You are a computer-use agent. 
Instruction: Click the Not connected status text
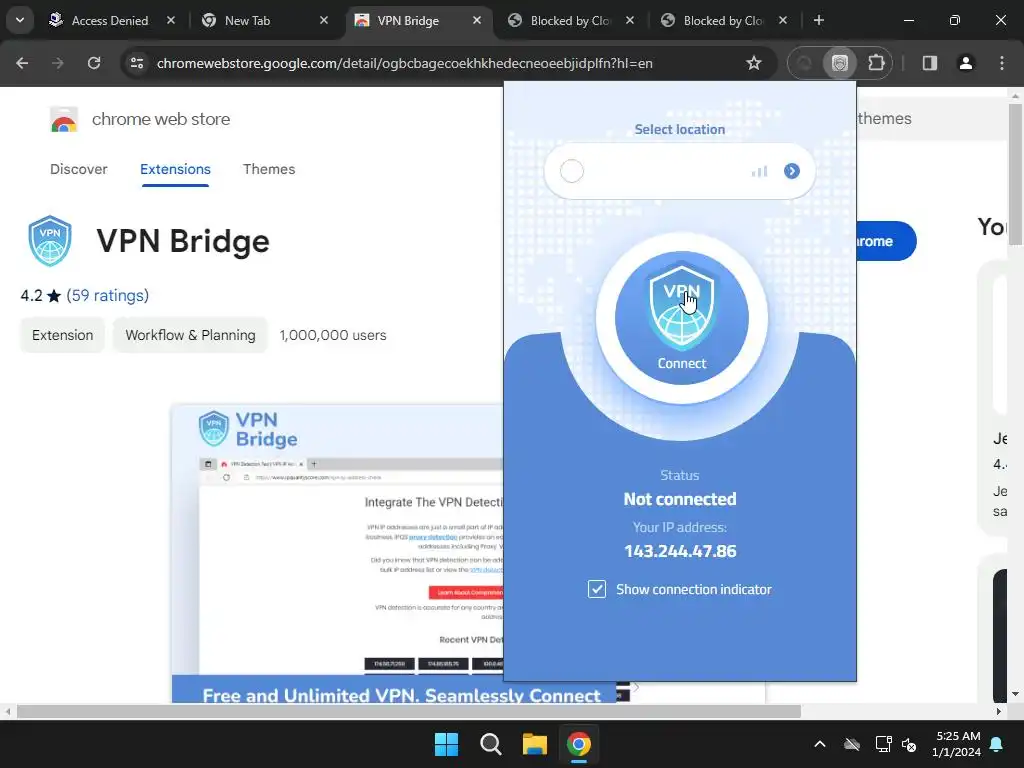[680, 499]
